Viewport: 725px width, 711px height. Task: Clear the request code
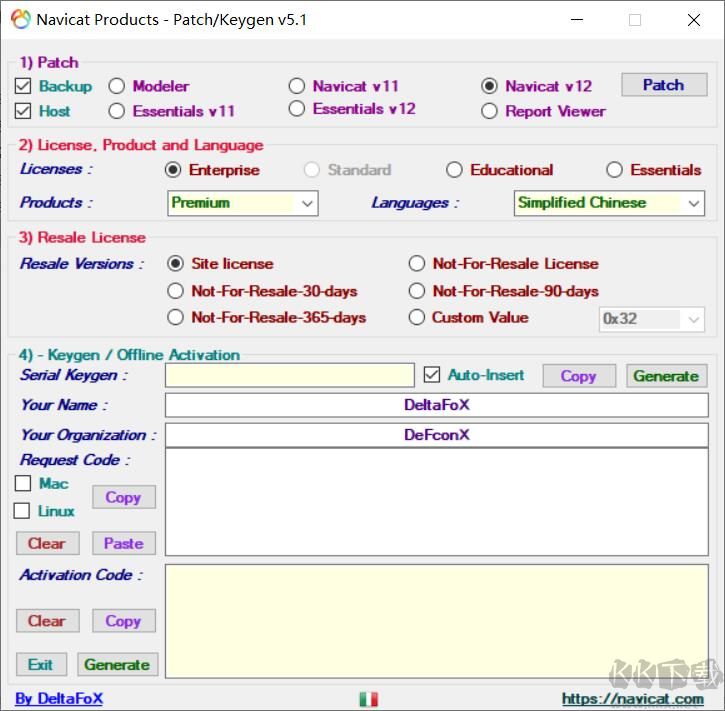pos(47,543)
